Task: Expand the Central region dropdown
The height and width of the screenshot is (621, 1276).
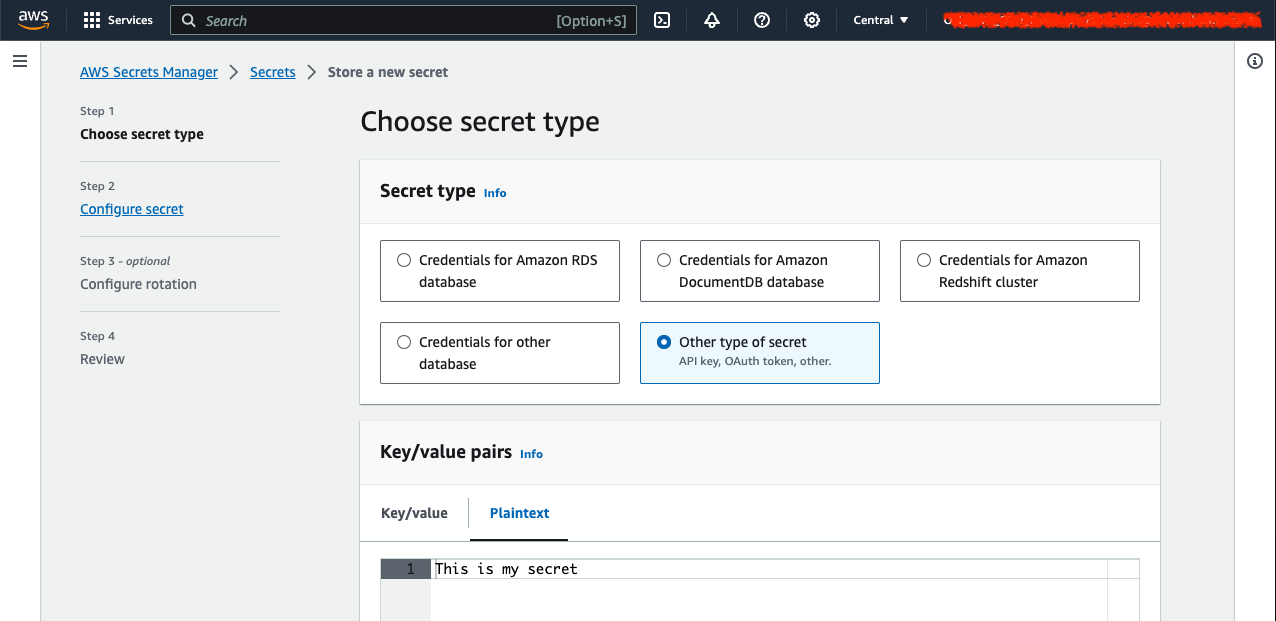Action: (881, 20)
